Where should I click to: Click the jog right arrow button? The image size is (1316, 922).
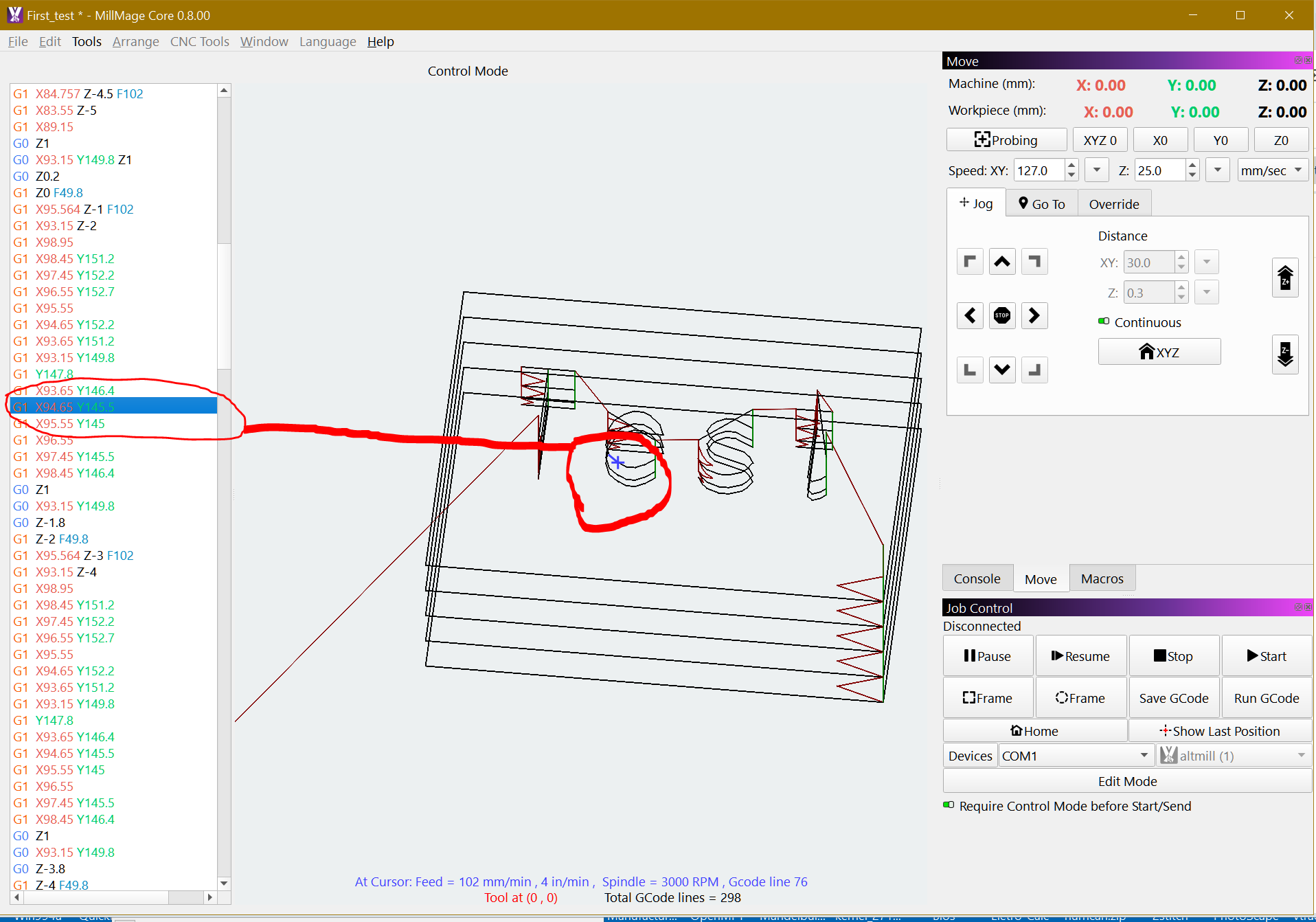(1034, 316)
